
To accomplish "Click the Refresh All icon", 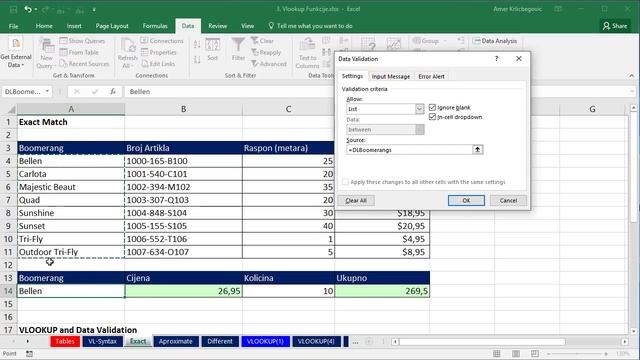I will pyautogui.click(x=128, y=46).
